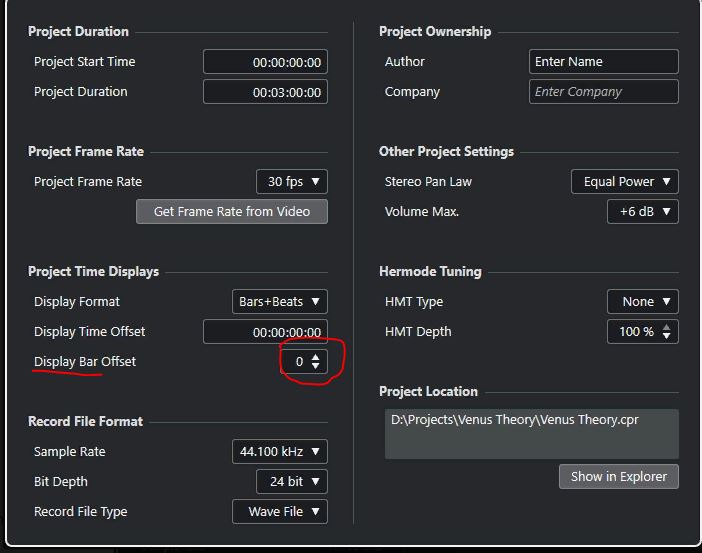Increase Display Bar Offset with up arrow
The width and height of the screenshot is (702, 553).
click(x=316, y=357)
